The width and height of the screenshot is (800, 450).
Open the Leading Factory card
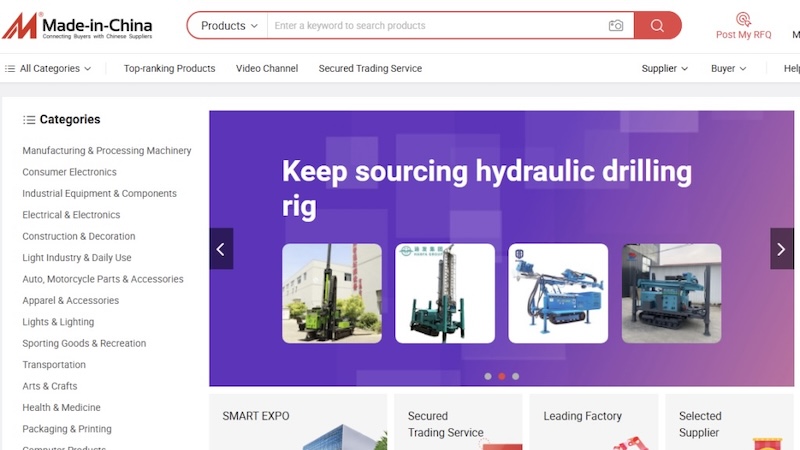click(x=594, y=422)
